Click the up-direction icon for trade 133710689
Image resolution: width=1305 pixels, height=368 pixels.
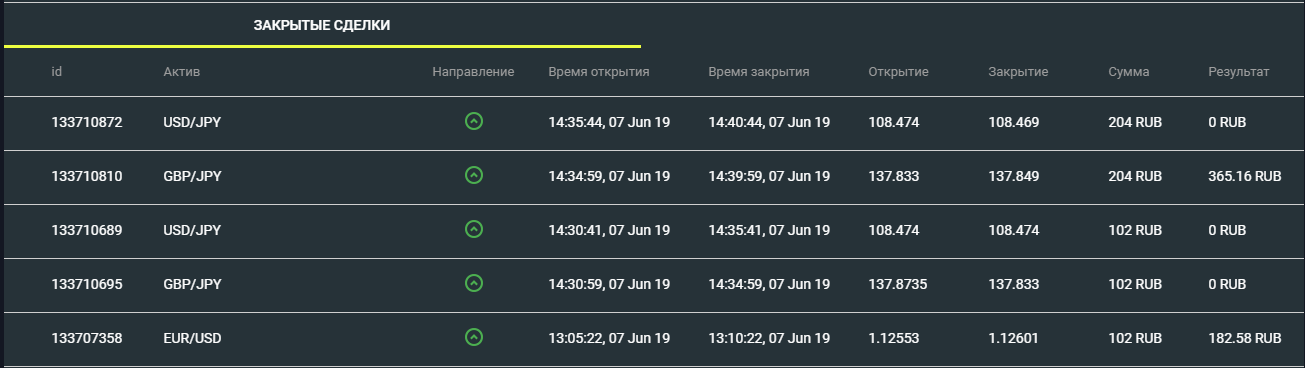point(474,230)
